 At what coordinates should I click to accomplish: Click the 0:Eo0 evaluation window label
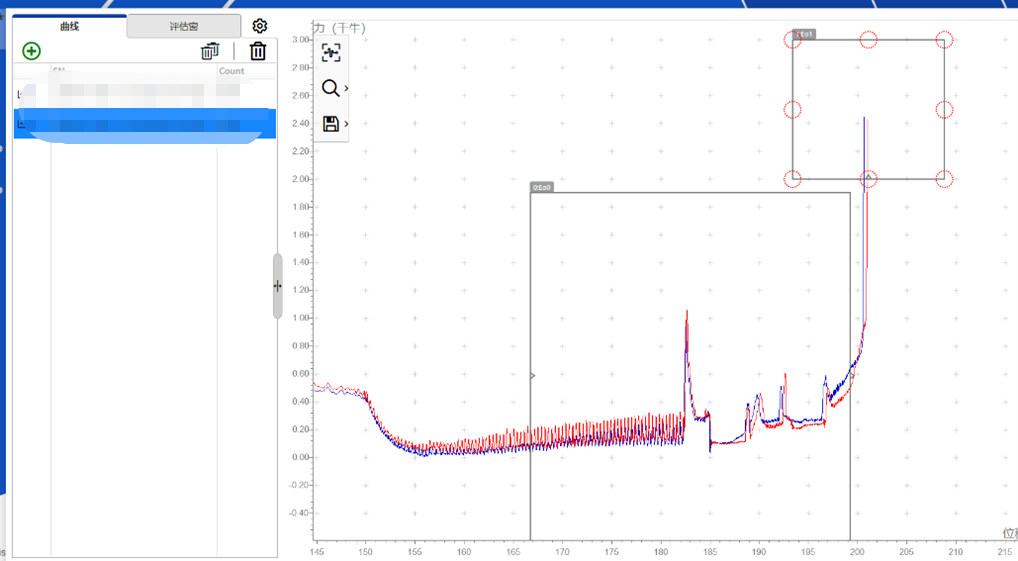541,187
